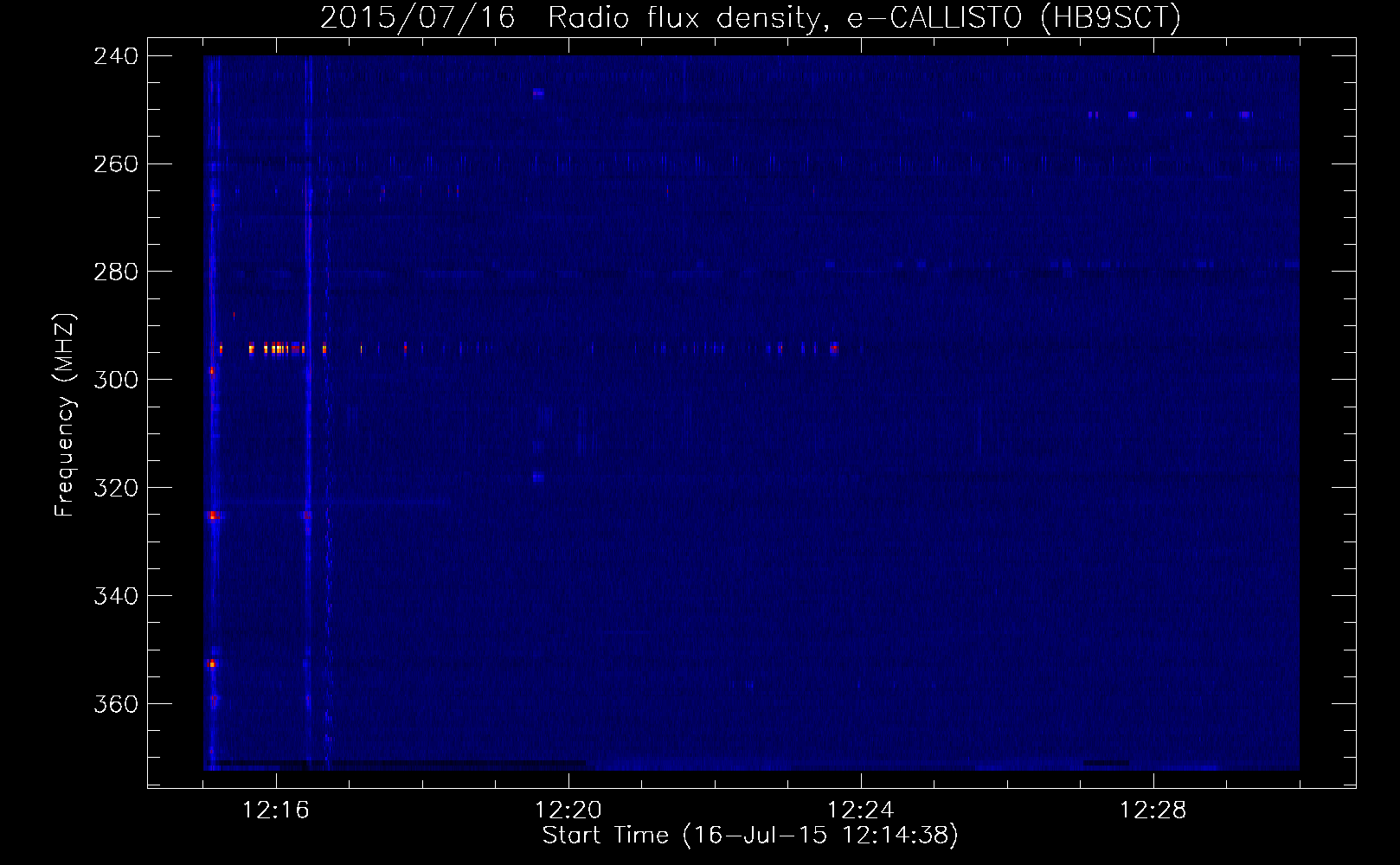Click the 12:20 time tick label
The image size is (1400, 865).
pyautogui.click(x=568, y=811)
